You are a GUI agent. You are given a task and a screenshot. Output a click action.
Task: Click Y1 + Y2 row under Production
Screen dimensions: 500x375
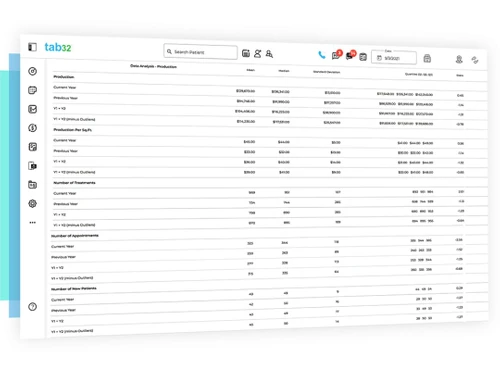(59, 108)
